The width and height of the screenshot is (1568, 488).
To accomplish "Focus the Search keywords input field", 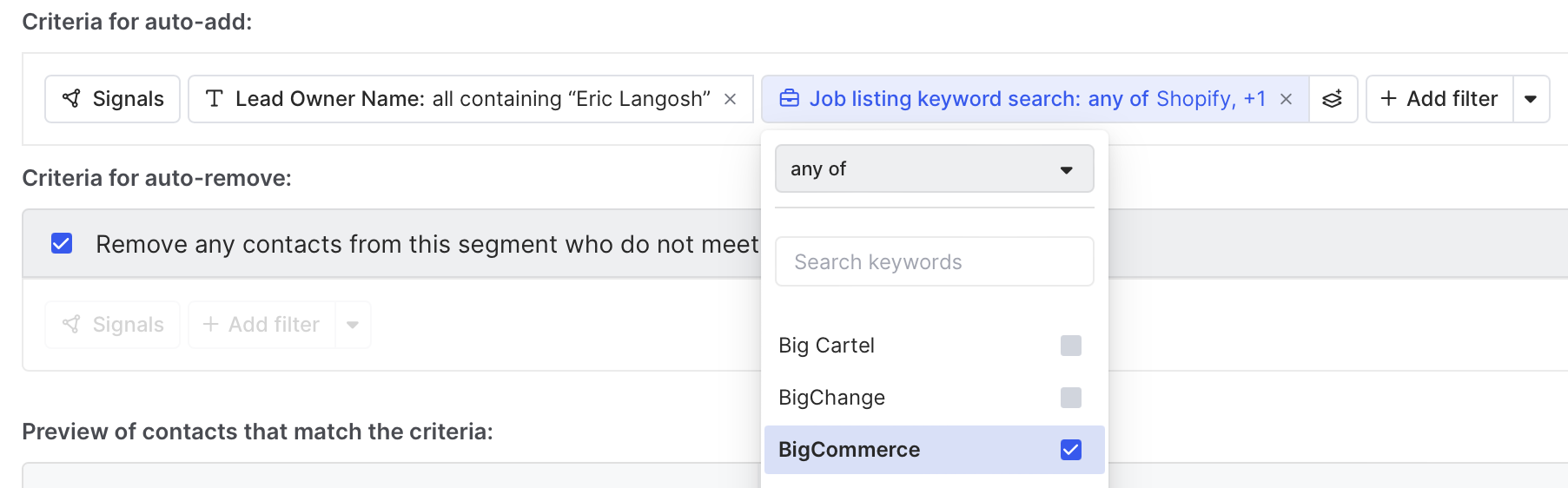I will [x=934, y=261].
